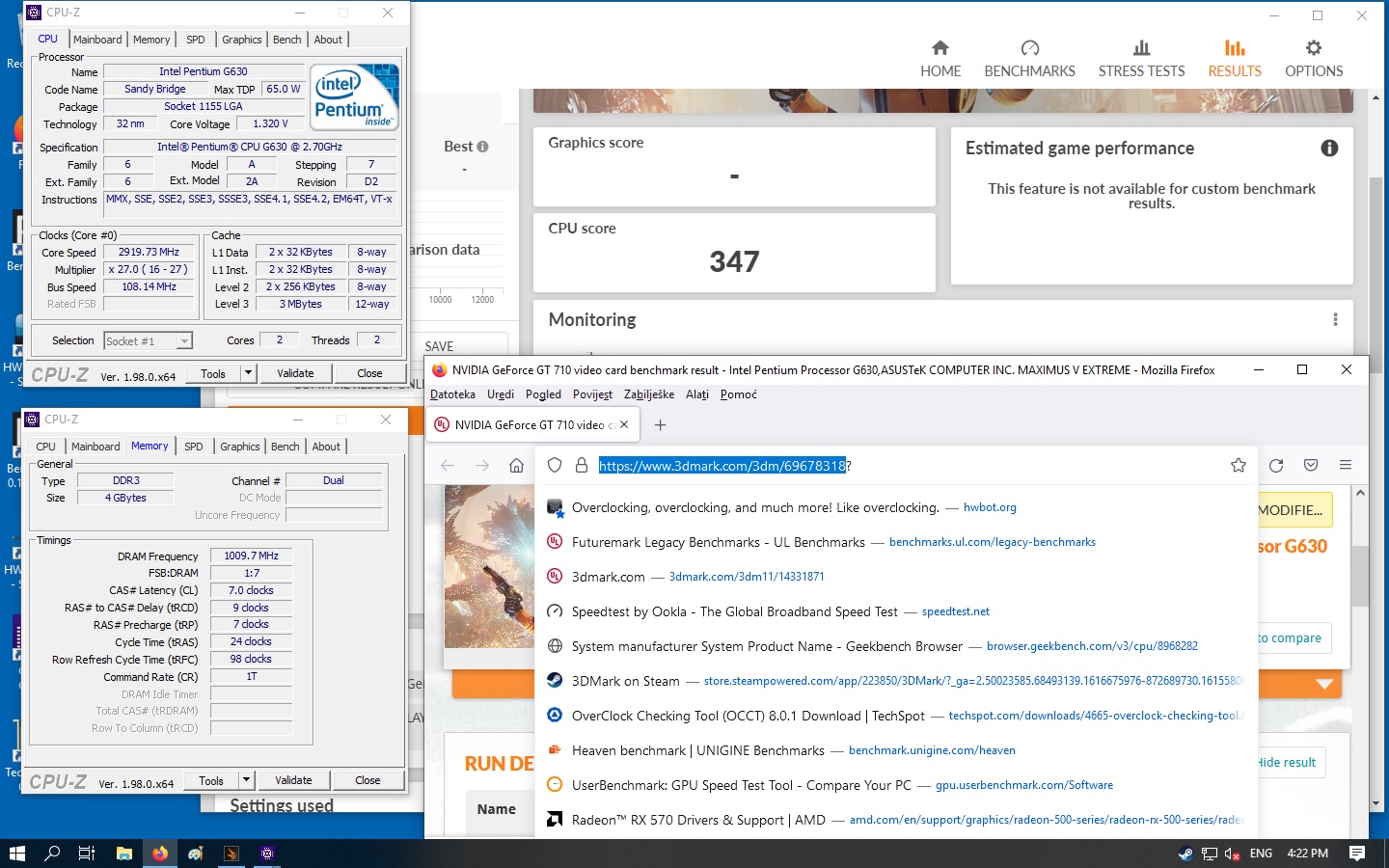The image size is (1389, 868).
Task: Open Socket #1 selection dropdown in CPU-Z
Action: tap(183, 340)
